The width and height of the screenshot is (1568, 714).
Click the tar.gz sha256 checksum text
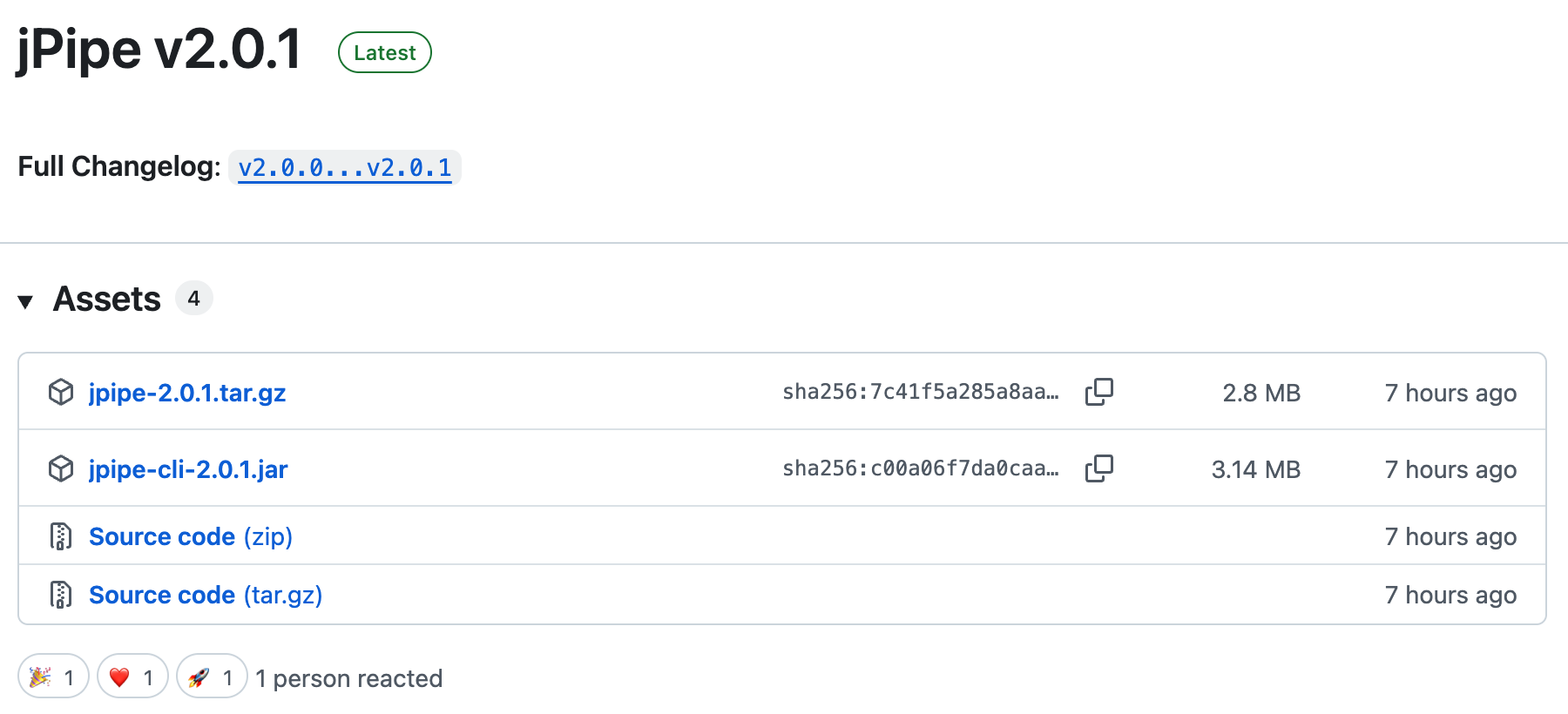pos(920,392)
